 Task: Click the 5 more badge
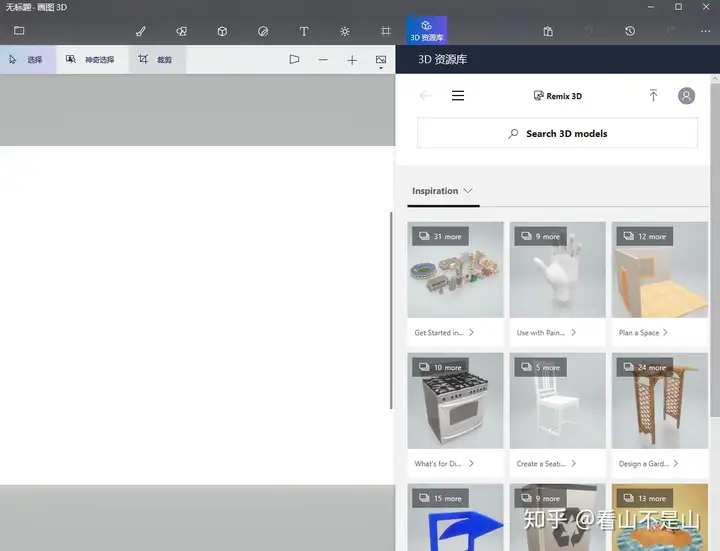click(x=540, y=367)
